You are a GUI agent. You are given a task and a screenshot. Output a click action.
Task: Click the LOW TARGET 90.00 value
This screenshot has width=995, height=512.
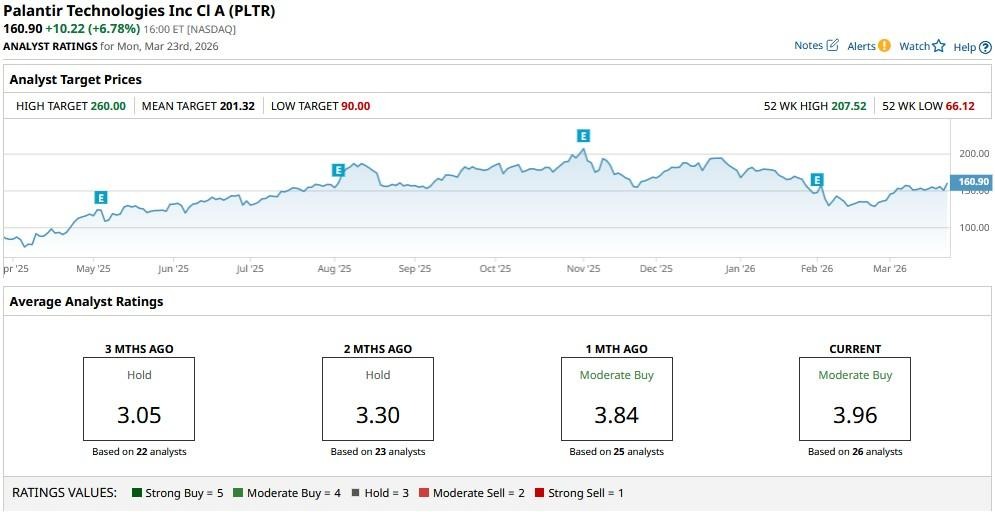click(x=355, y=106)
